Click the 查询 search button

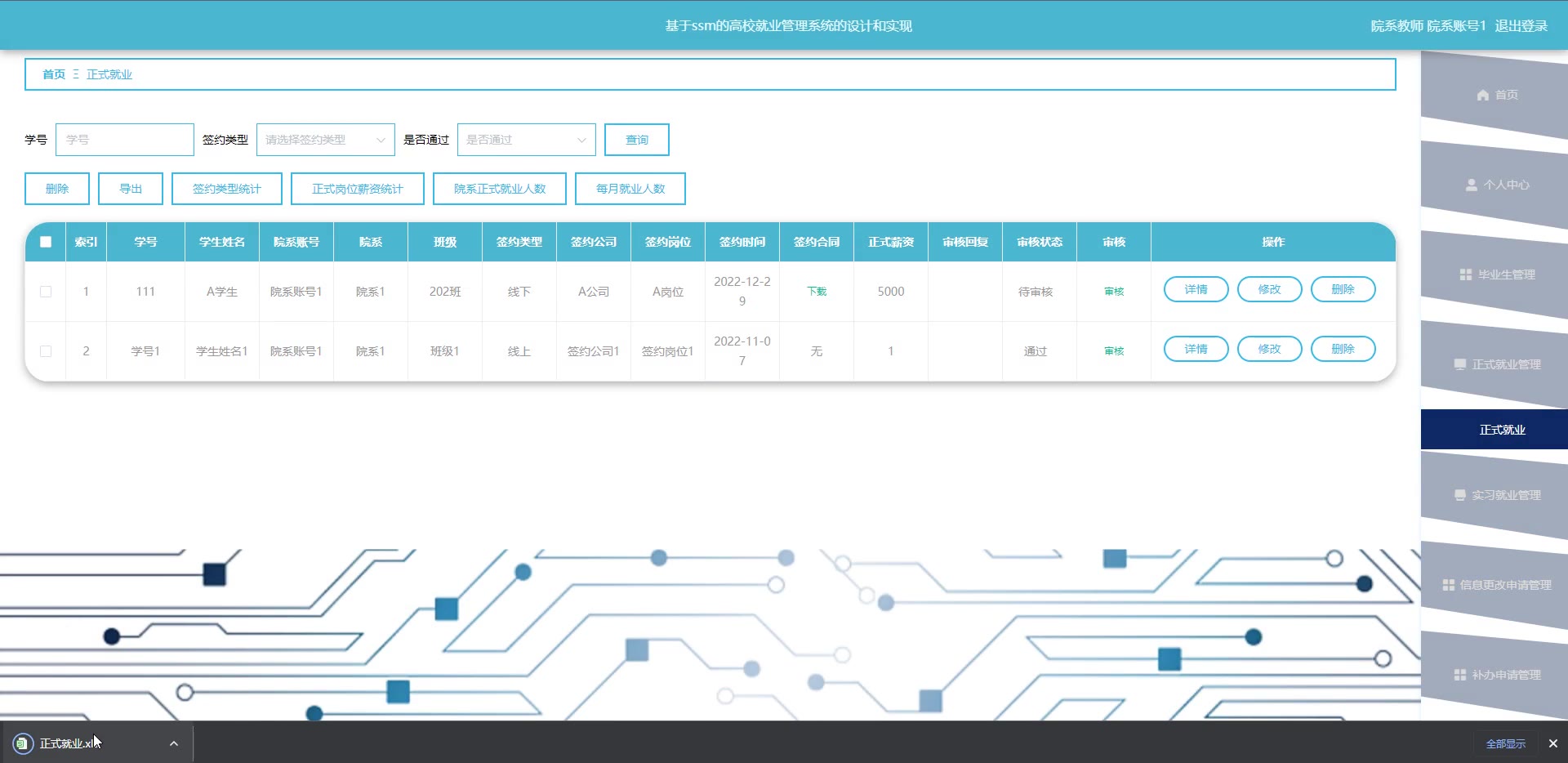636,140
